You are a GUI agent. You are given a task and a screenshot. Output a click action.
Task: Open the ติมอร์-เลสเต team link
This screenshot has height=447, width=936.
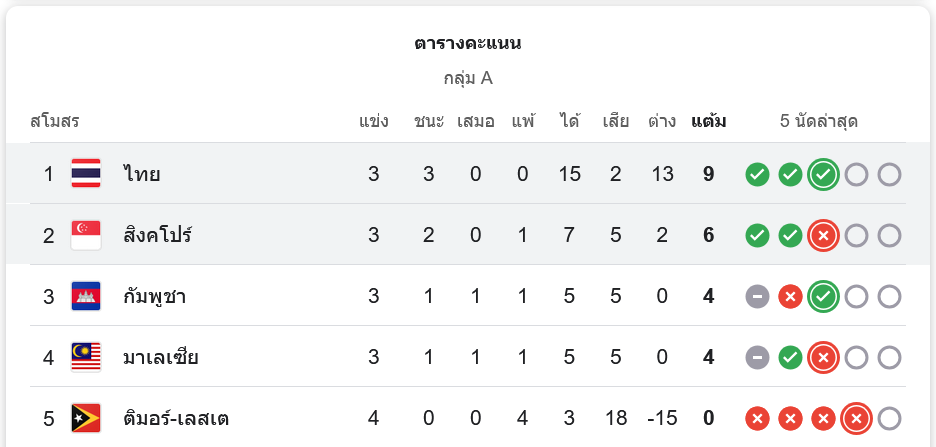(176, 418)
